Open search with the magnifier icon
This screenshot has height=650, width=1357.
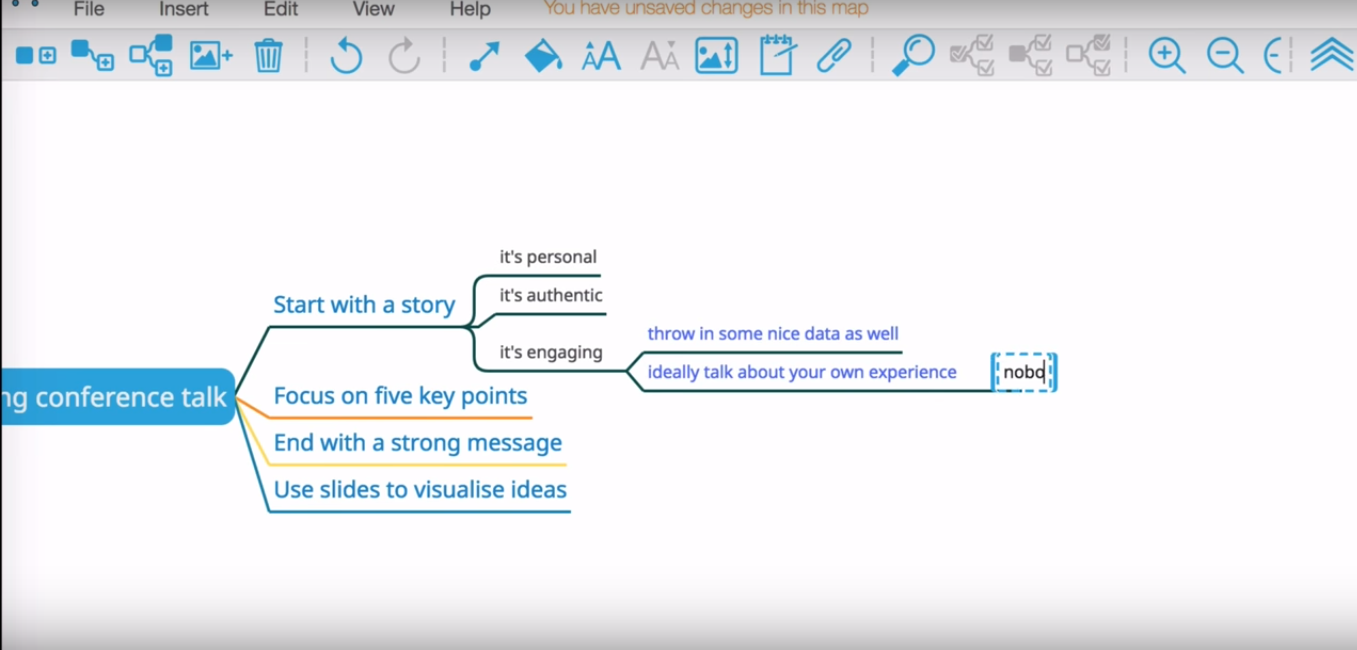[912, 55]
